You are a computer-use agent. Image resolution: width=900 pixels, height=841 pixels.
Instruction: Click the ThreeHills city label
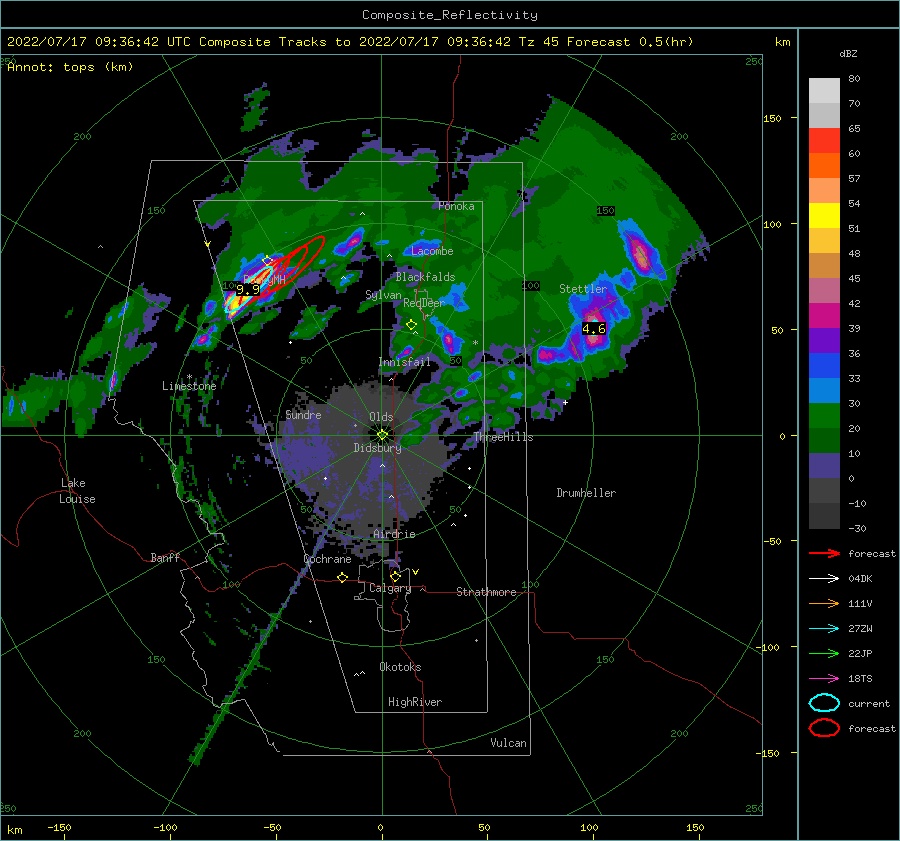[x=503, y=437]
